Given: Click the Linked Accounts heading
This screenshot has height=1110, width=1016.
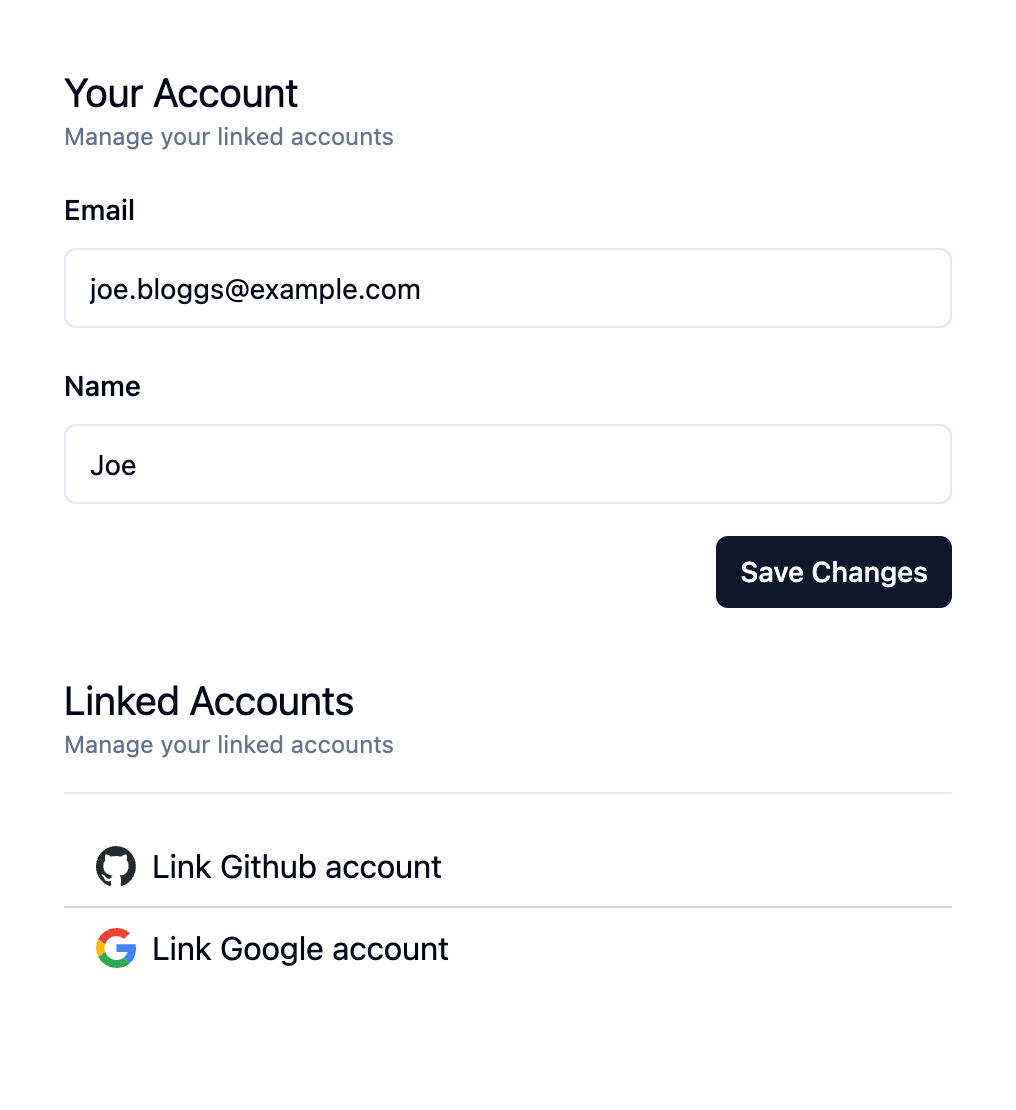Looking at the screenshot, I should coord(209,702).
